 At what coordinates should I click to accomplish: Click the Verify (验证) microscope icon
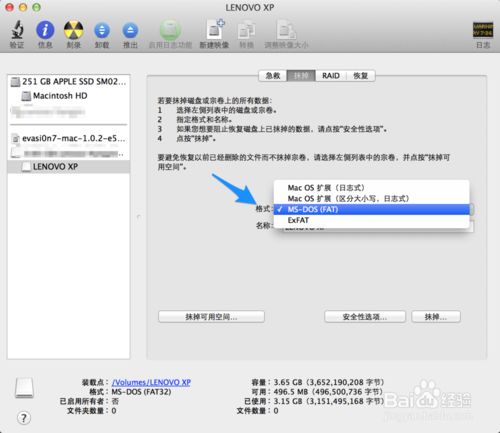[x=17, y=30]
